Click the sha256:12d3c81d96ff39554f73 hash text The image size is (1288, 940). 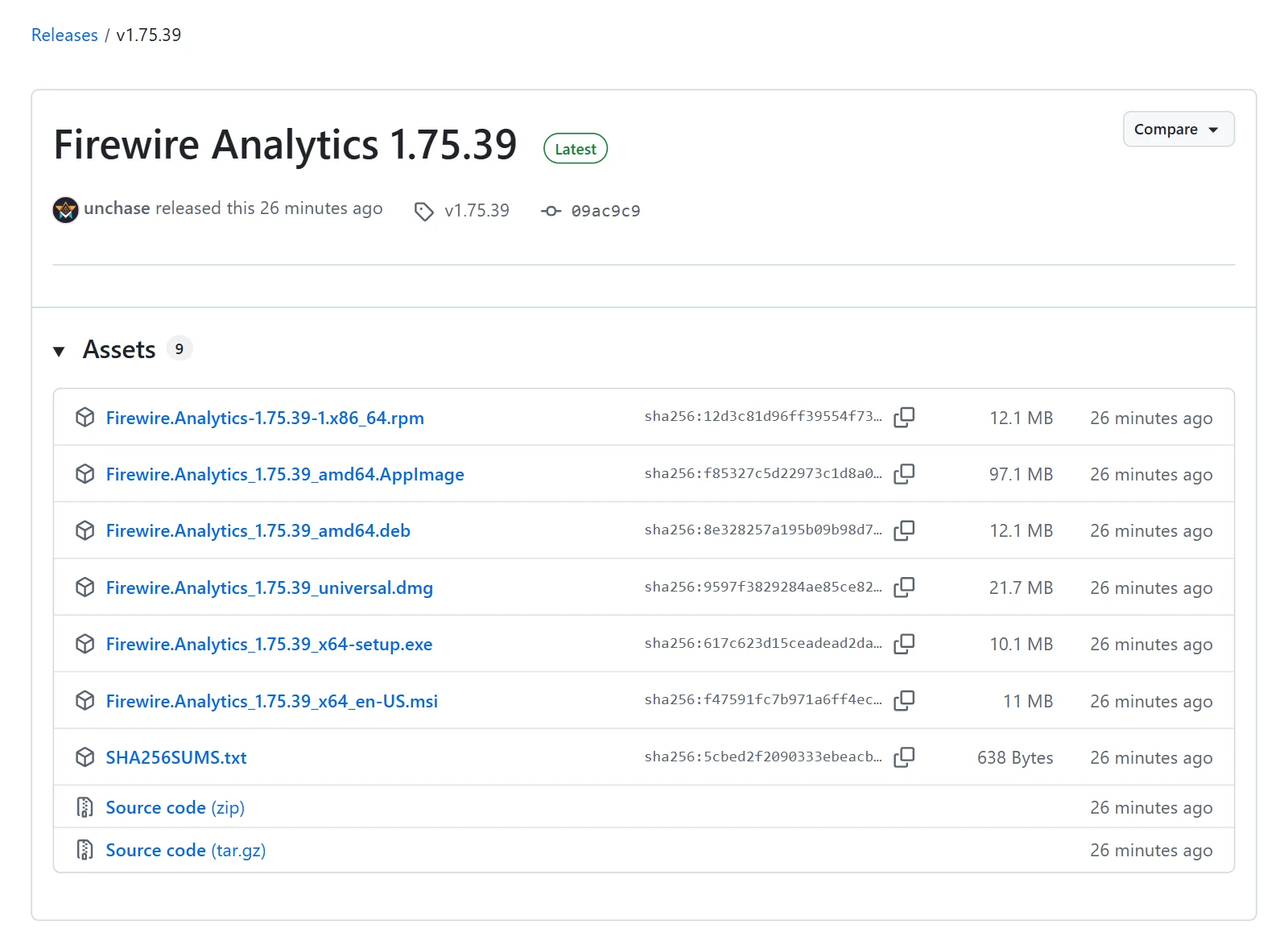click(763, 416)
